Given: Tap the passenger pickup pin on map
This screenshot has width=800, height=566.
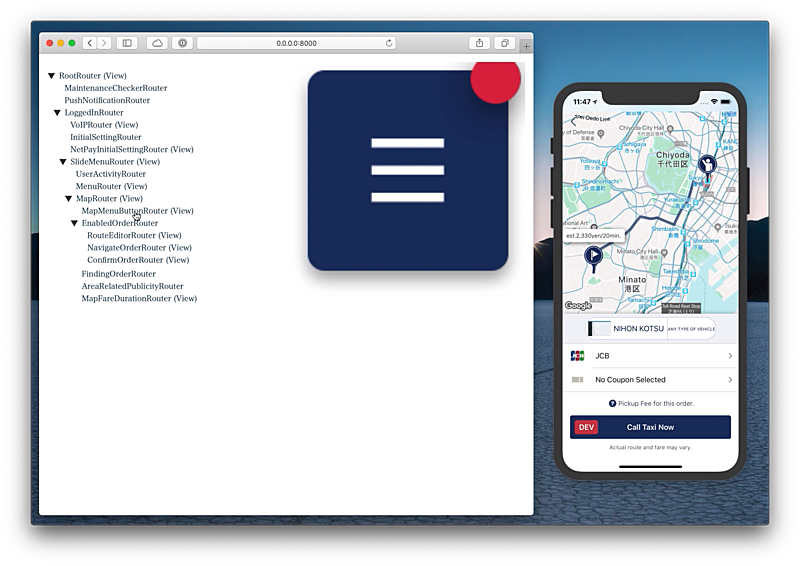Looking at the screenshot, I should pos(707,166).
